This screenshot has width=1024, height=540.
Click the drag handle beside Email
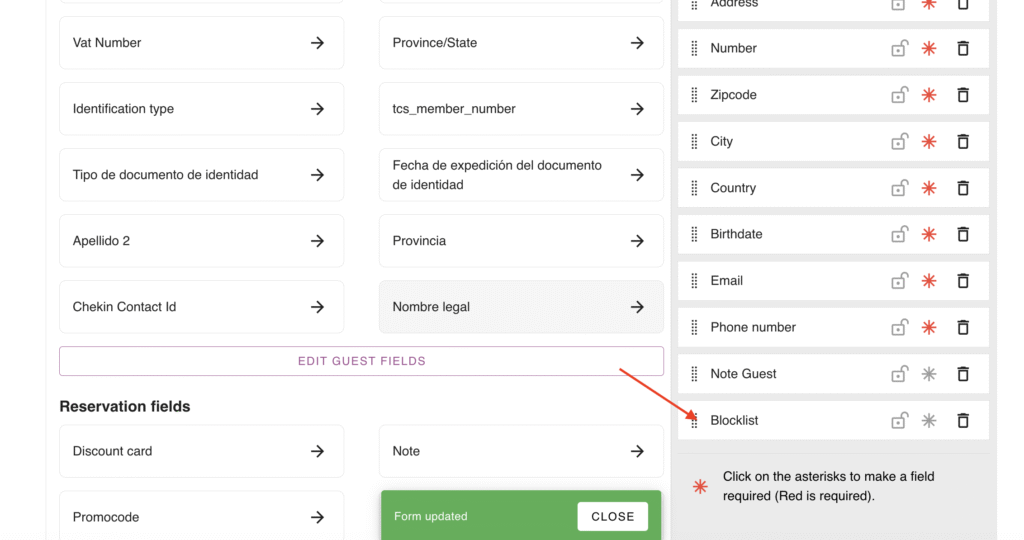point(695,281)
